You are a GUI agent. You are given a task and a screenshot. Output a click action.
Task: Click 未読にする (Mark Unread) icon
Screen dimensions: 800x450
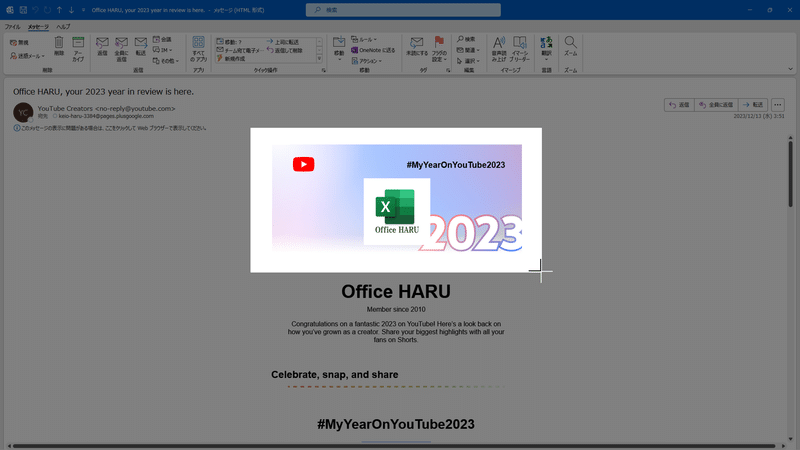pos(417,46)
